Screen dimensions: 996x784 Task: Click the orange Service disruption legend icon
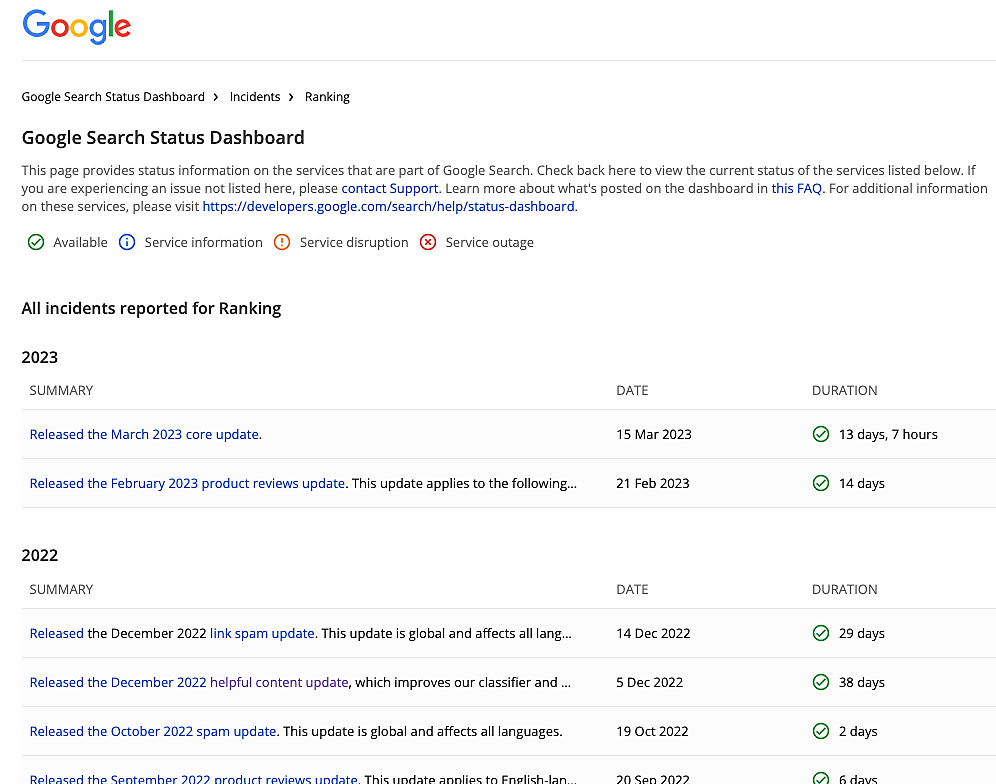tap(282, 242)
